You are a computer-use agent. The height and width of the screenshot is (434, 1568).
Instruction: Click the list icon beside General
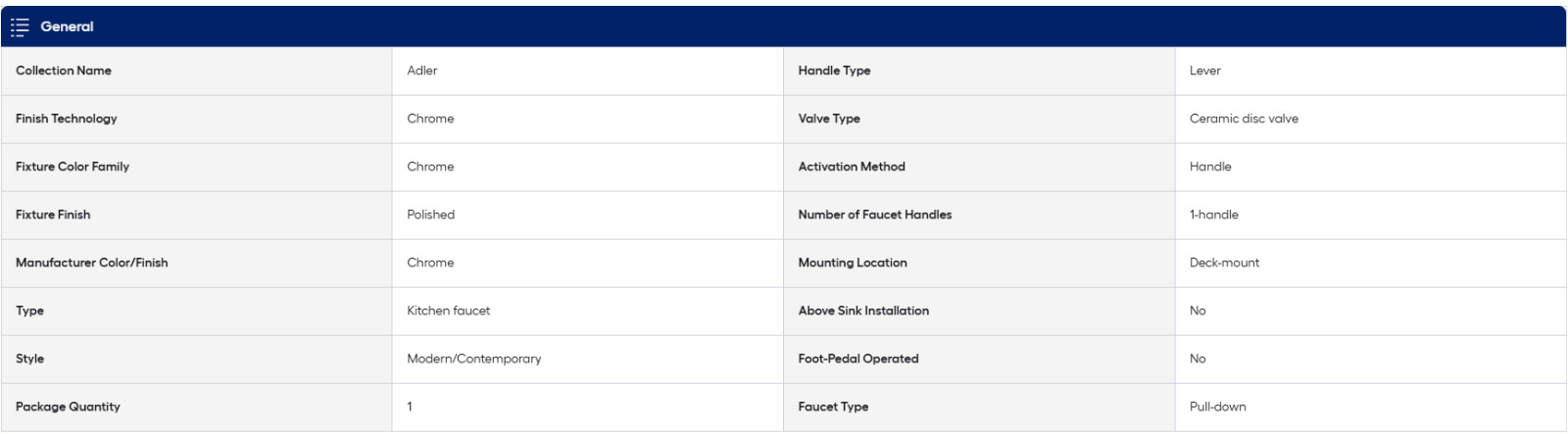(20, 26)
